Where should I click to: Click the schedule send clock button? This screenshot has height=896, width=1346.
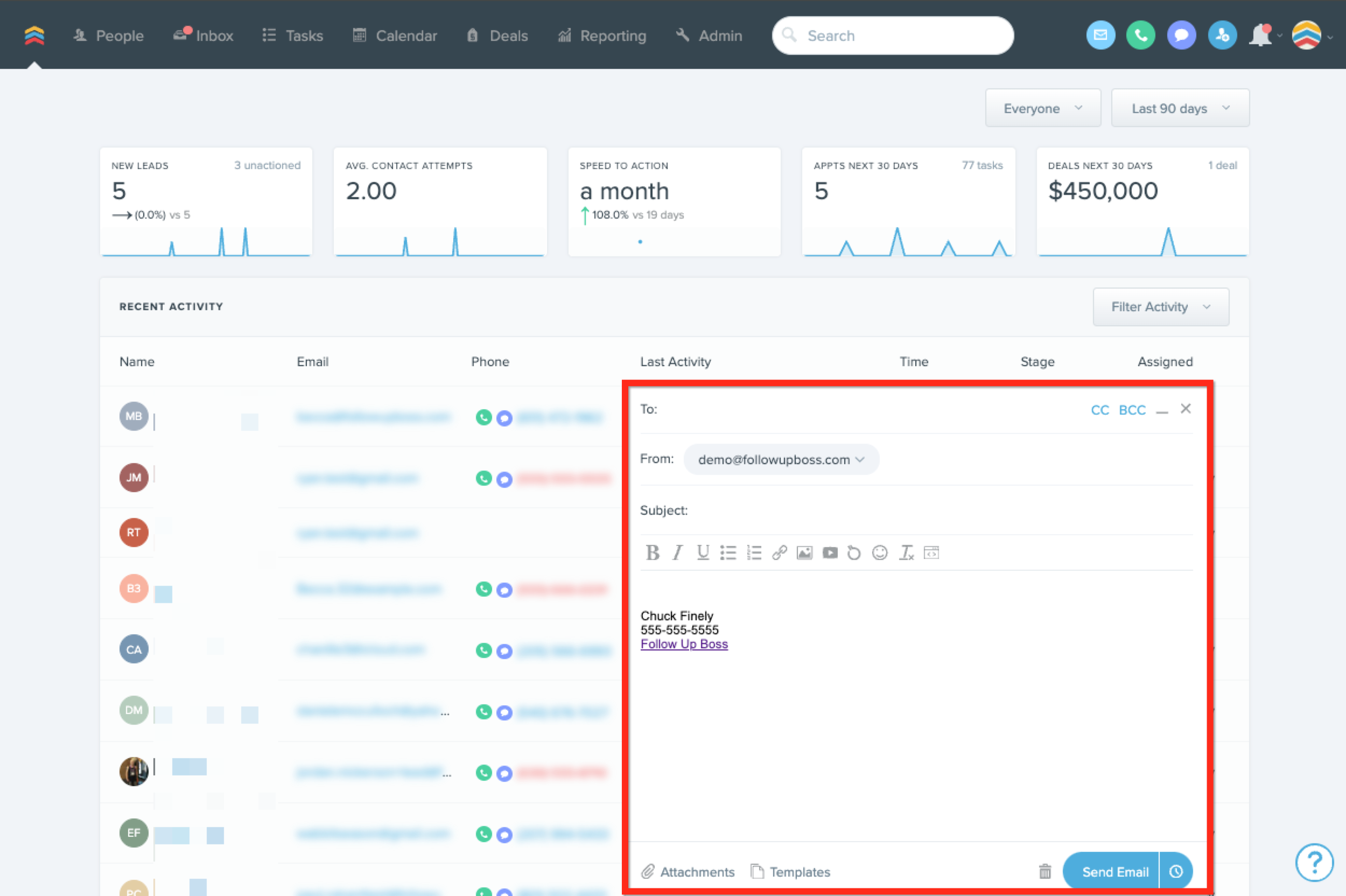[x=1176, y=871]
